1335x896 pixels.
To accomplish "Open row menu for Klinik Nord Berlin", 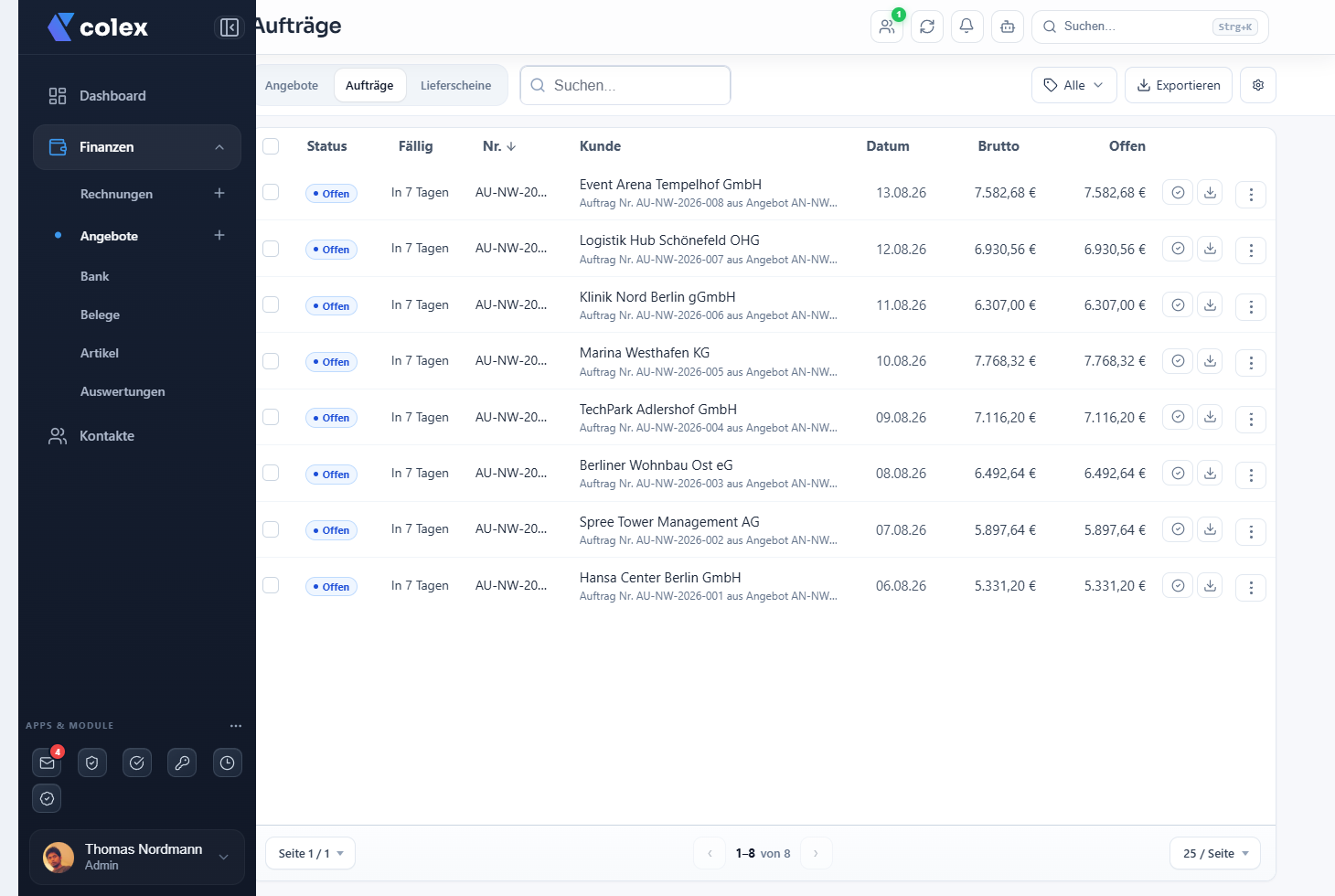I will coord(1251,307).
